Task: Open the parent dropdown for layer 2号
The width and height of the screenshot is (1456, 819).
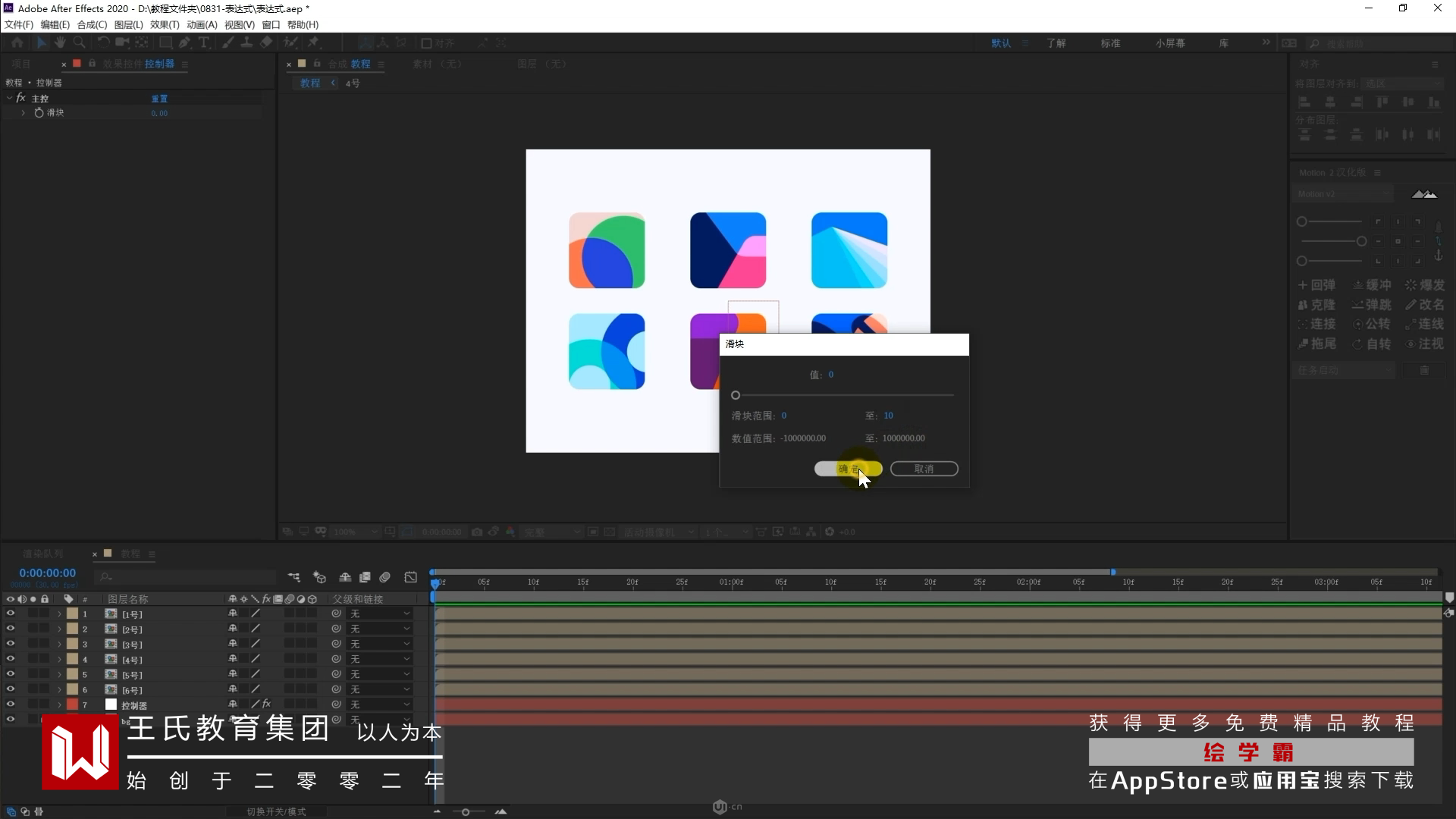Action: [x=379, y=629]
